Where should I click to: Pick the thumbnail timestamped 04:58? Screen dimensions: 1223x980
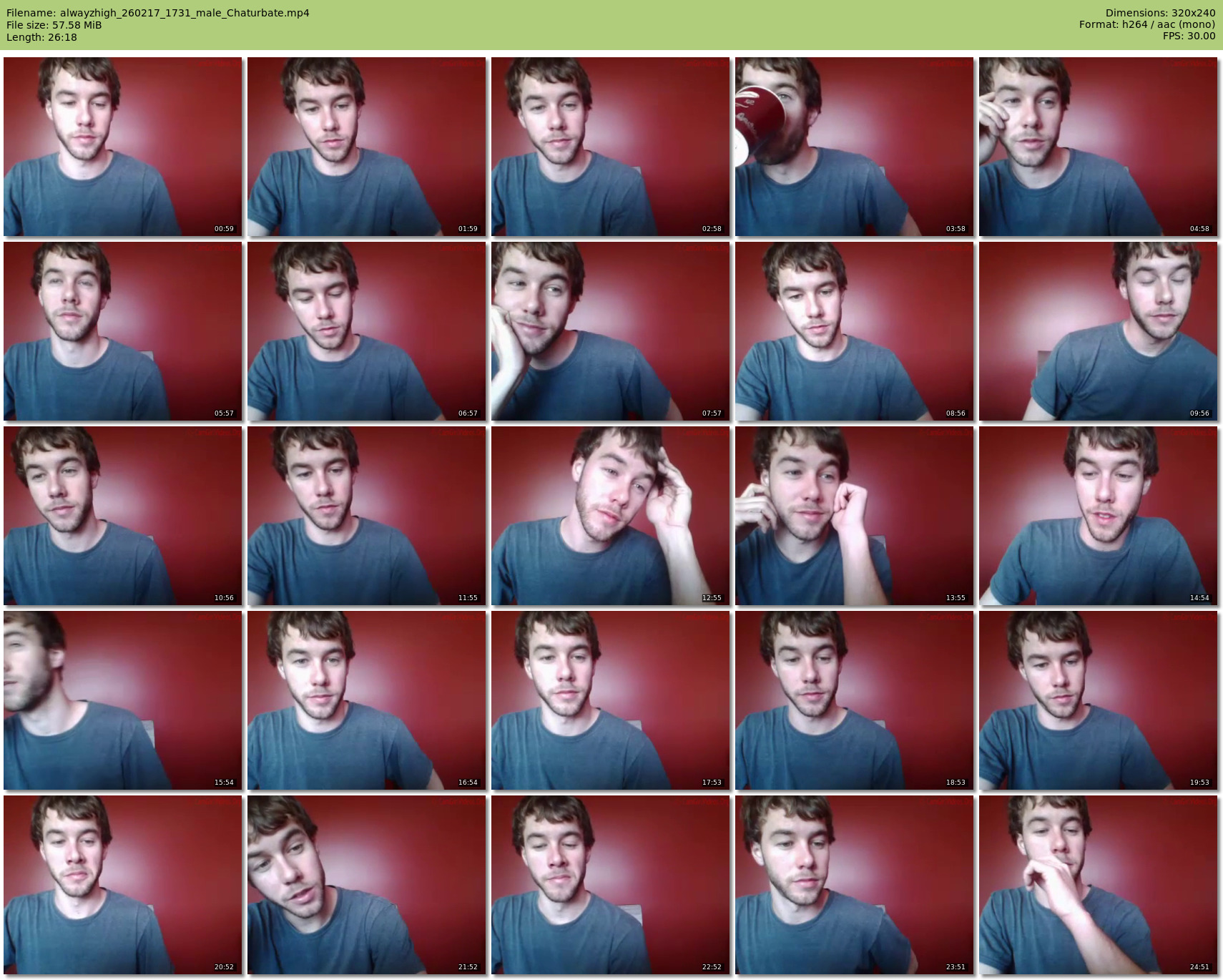click(1099, 147)
